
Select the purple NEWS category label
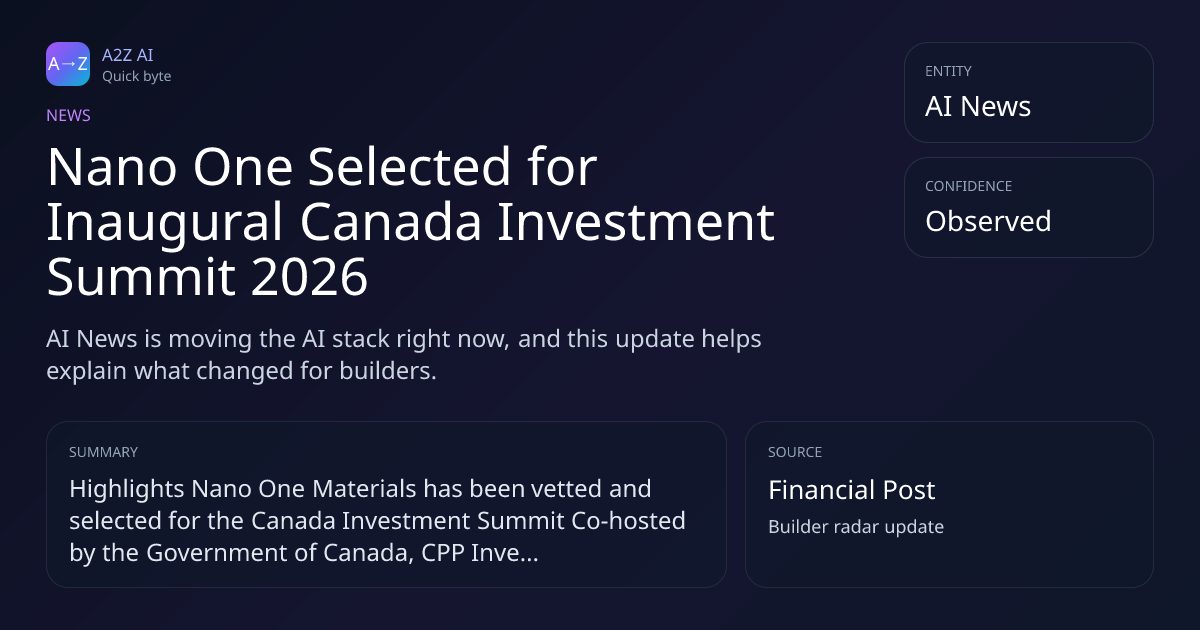click(x=68, y=115)
